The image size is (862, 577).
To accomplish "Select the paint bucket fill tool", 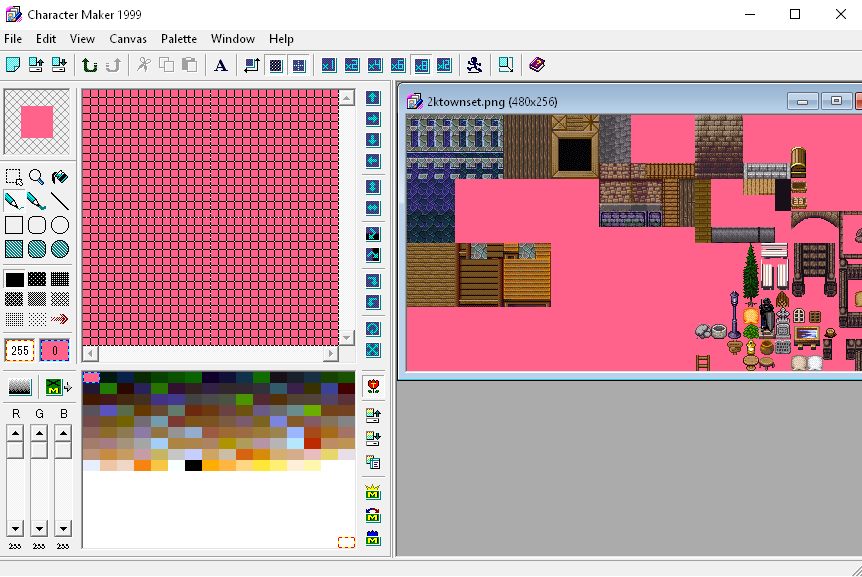I will [60, 177].
